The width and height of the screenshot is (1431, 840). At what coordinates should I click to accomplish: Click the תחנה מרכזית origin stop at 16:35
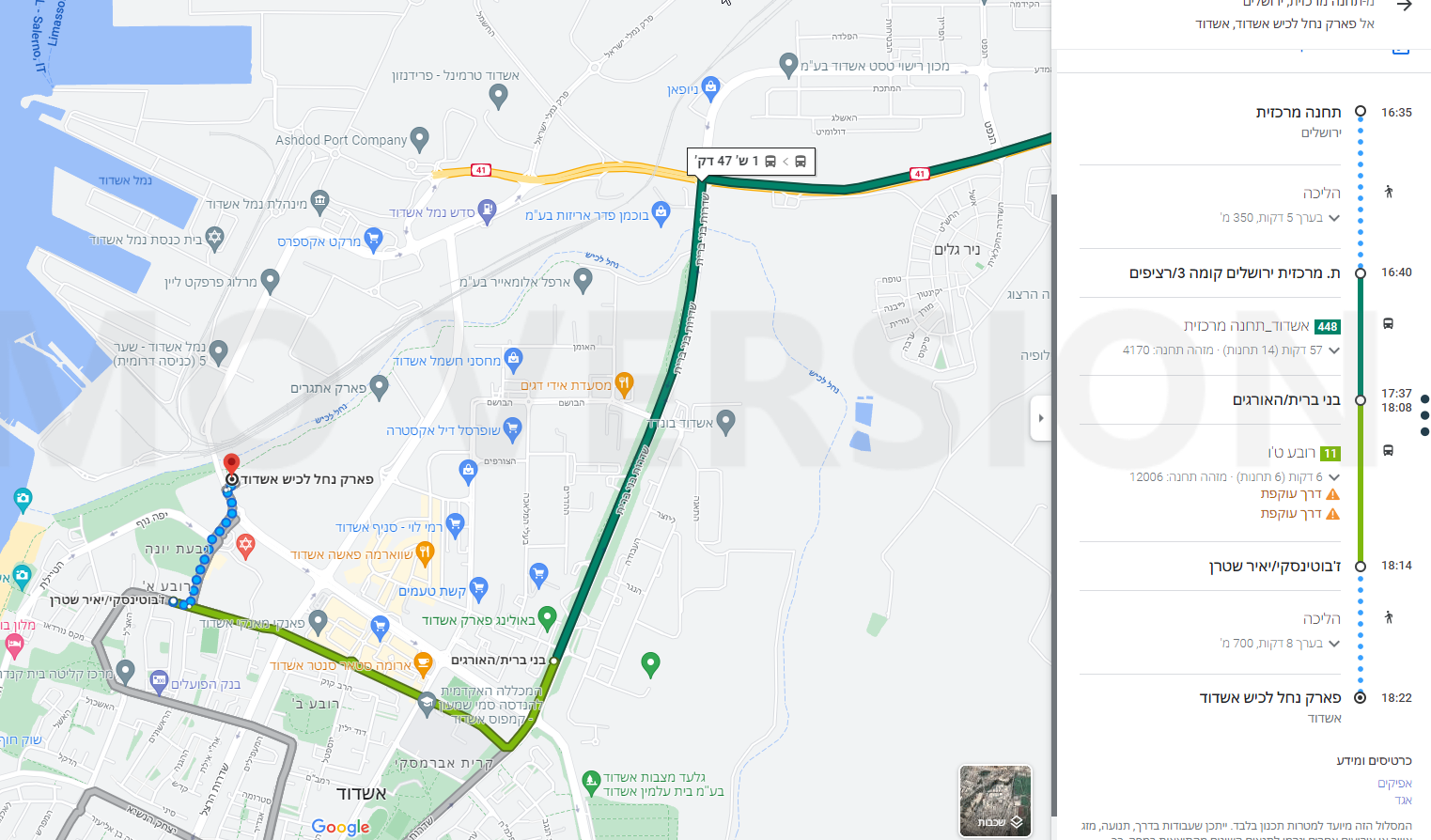pos(1299,112)
